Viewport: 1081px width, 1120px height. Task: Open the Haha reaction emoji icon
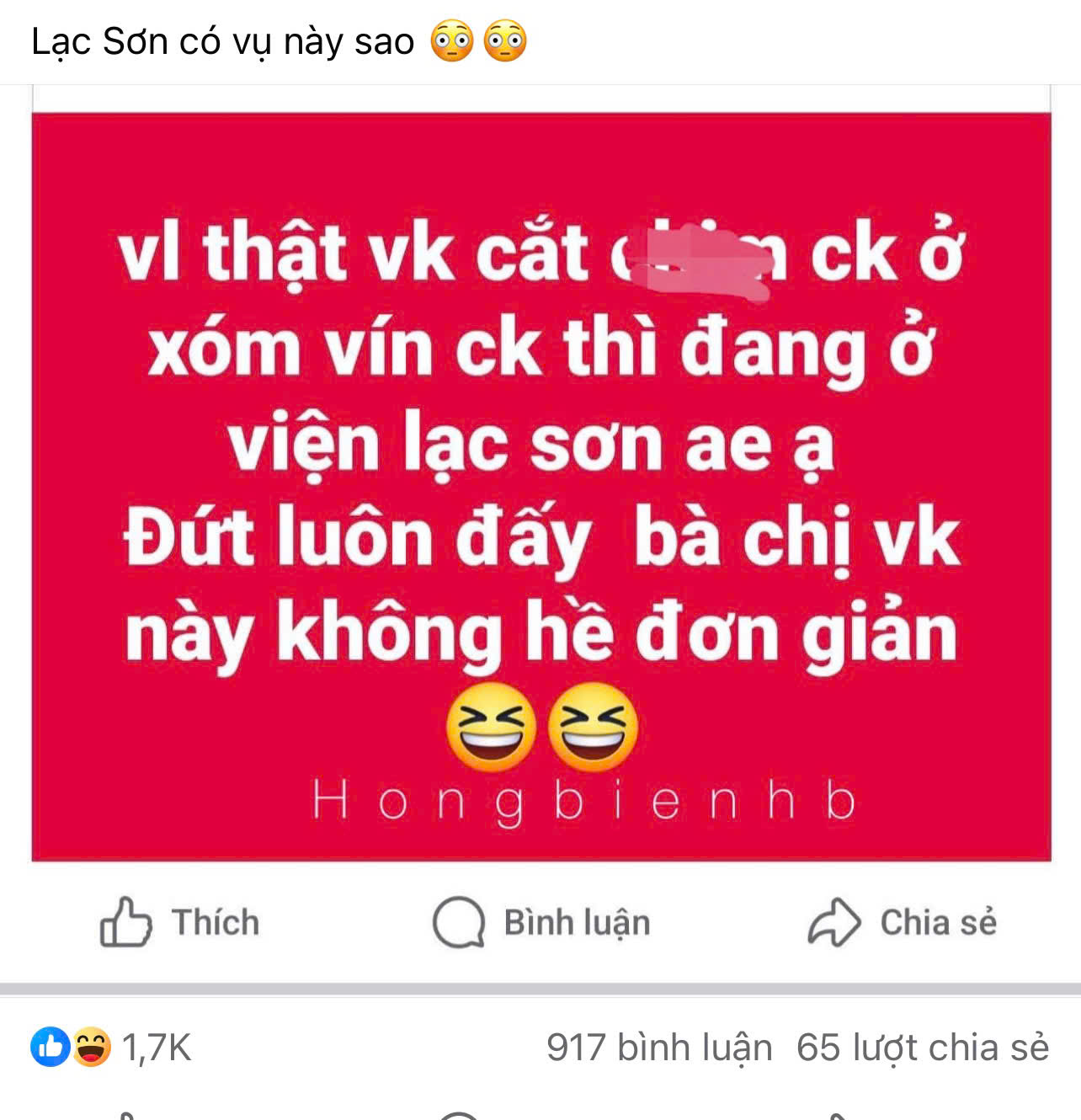[x=90, y=1048]
